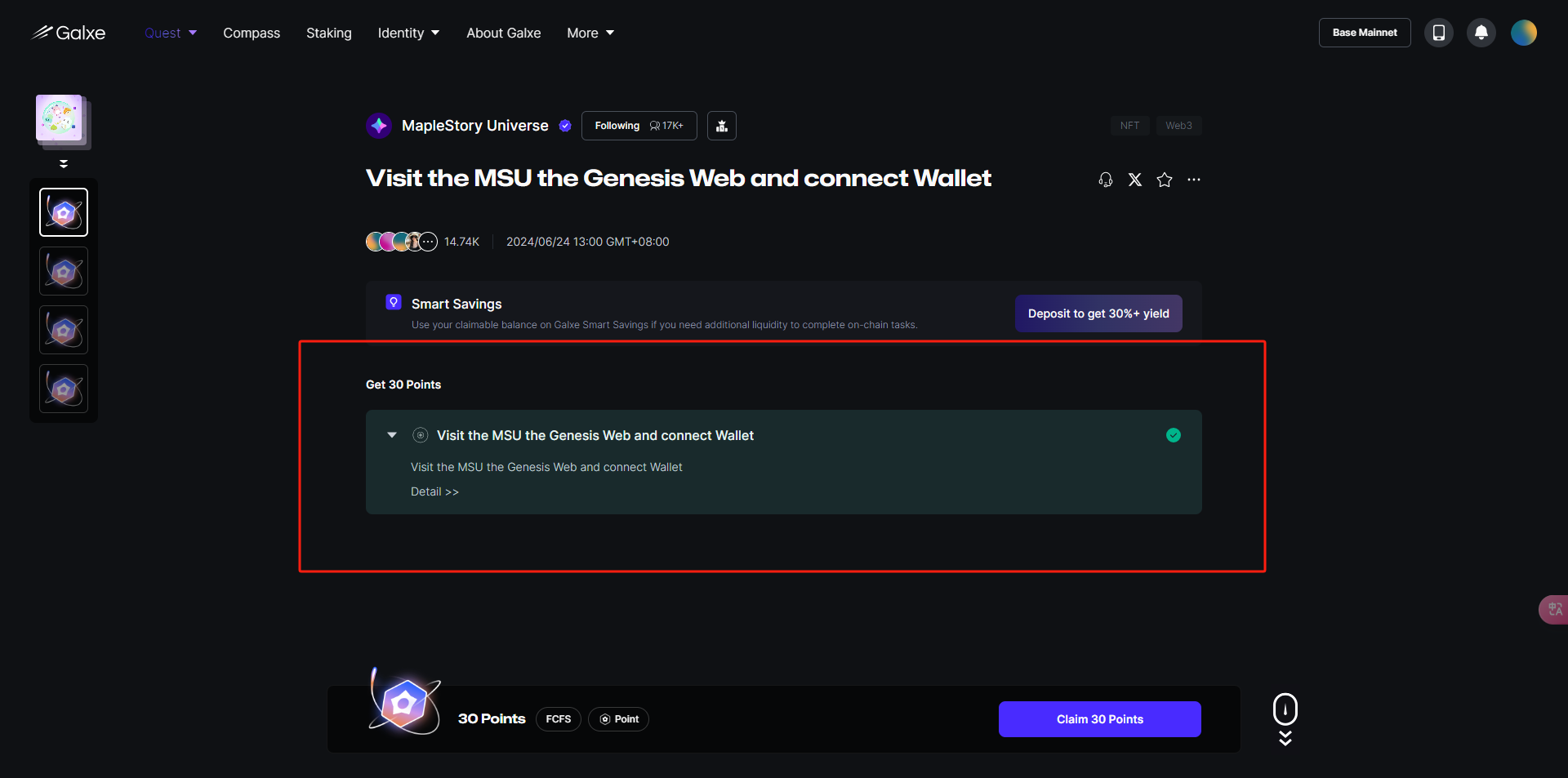This screenshot has height=778, width=1568.
Task: Open the mobile app icon in header
Action: 1438,33
